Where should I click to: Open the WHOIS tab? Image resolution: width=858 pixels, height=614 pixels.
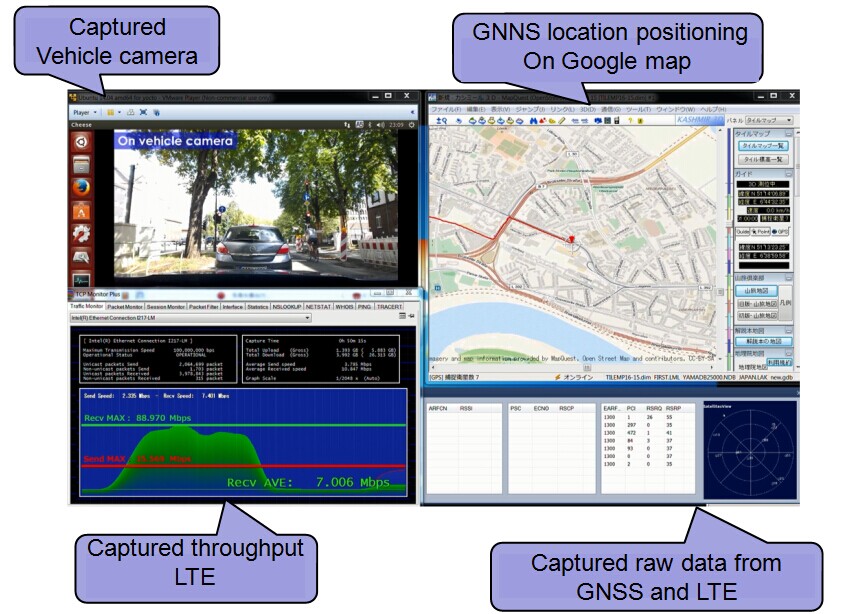[x=344, y=307]
